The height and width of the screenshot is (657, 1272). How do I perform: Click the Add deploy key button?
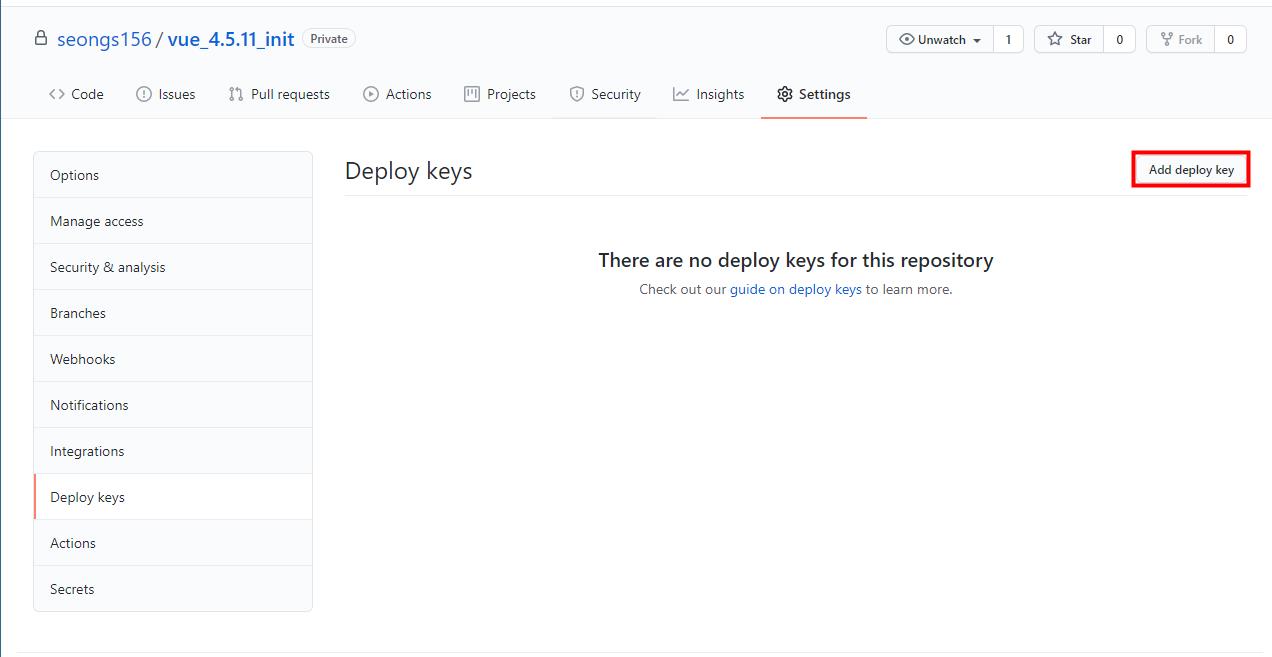(x=1190, y=169)
